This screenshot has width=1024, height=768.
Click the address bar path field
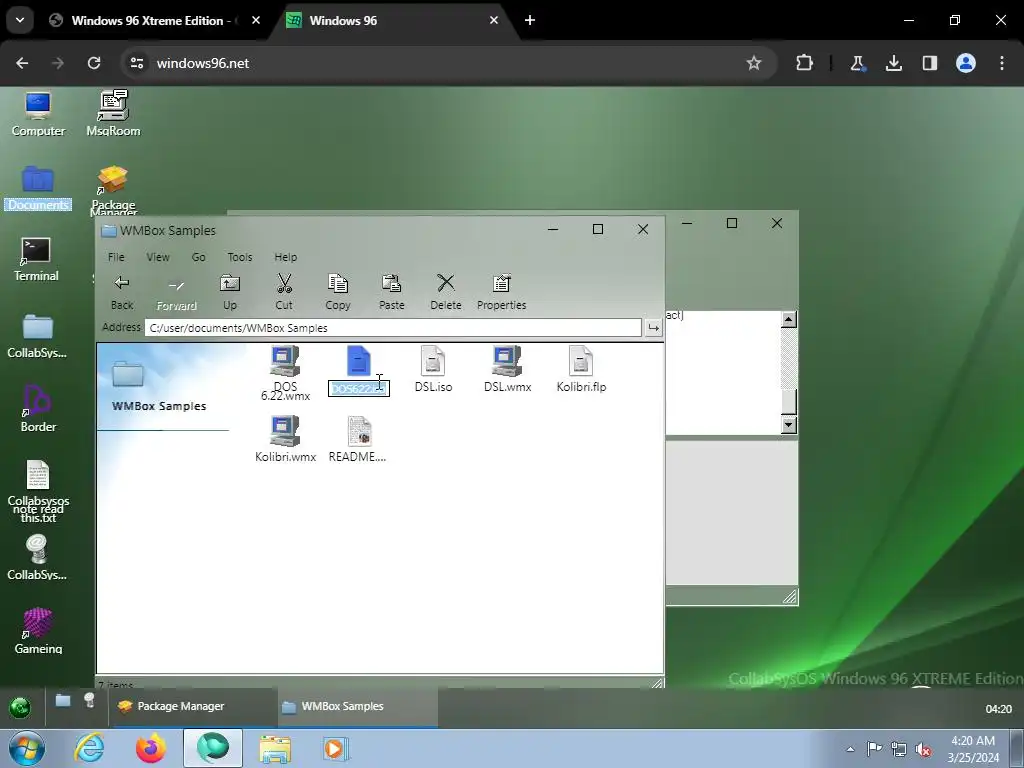[x=393, y=328]
